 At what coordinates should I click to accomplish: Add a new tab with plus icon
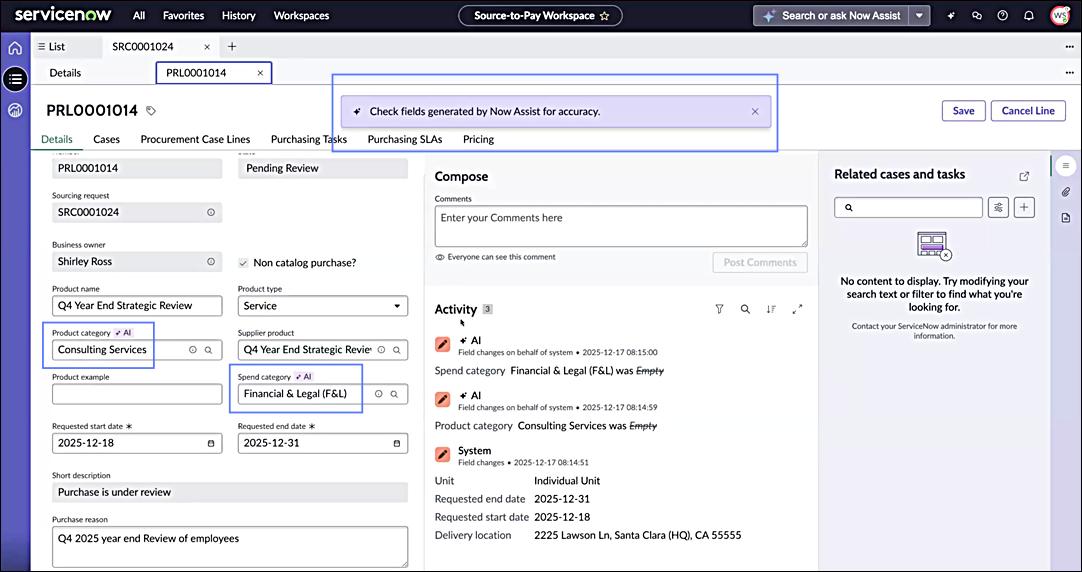click(232, 46)
